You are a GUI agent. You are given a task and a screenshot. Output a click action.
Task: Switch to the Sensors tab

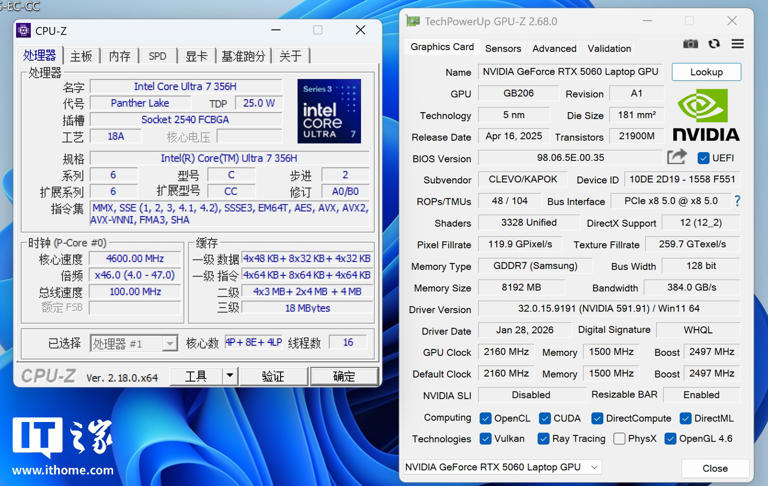pos(502,48)
